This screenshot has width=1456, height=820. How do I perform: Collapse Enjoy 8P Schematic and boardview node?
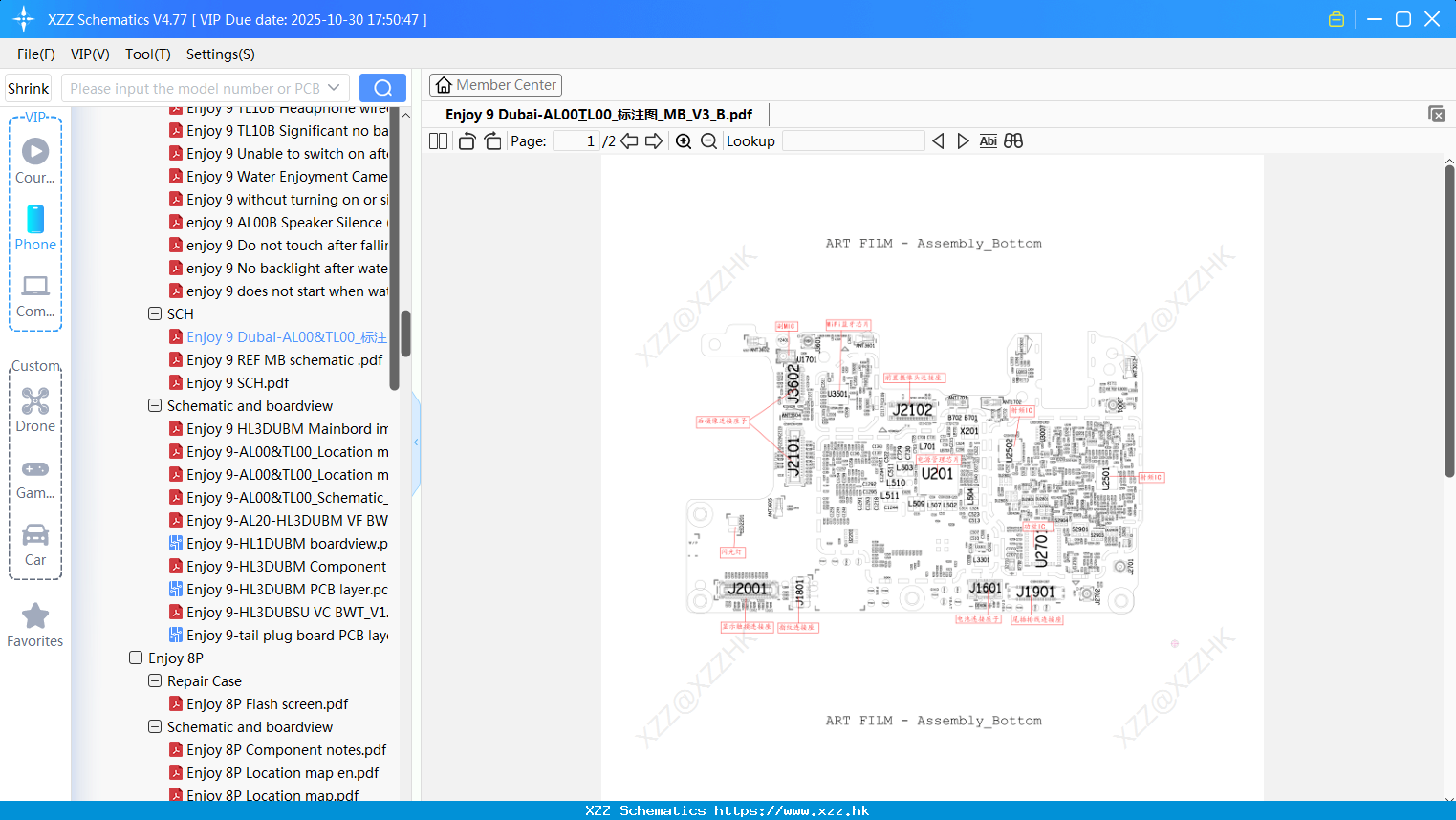click(x=155, y=726)
